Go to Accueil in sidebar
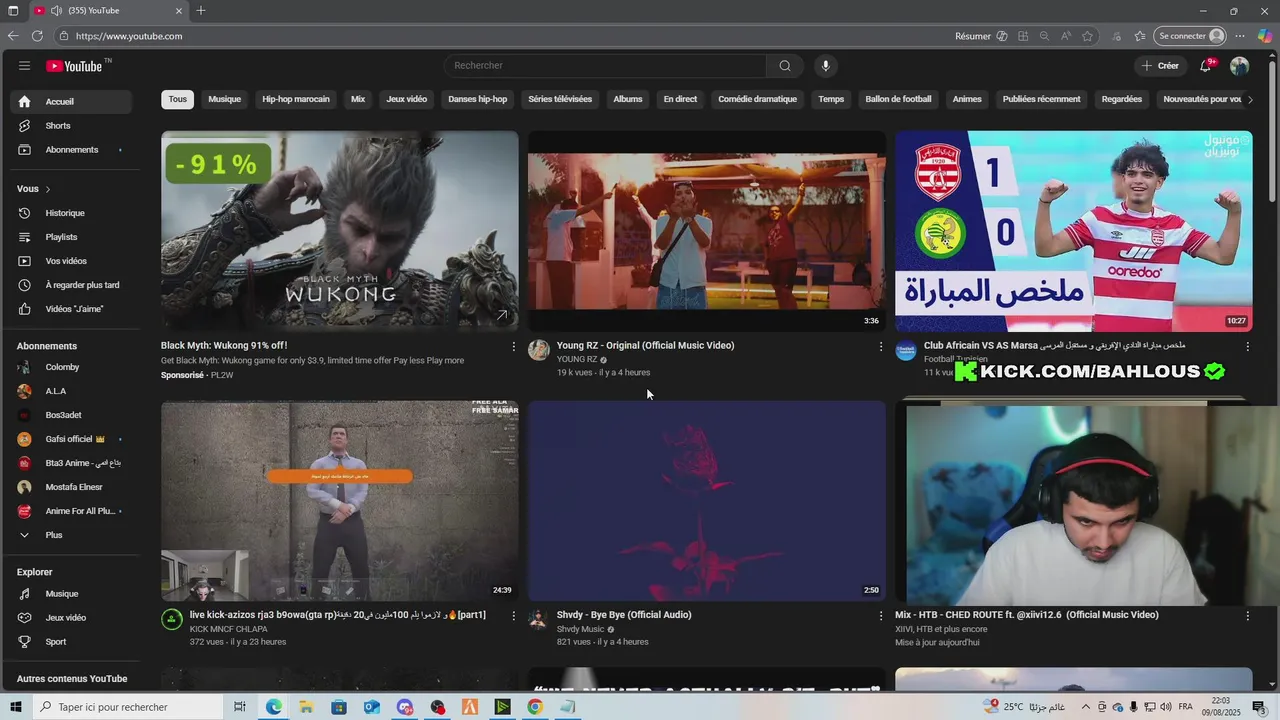Viewport: 1280px width, 720px height. (71, 102)
